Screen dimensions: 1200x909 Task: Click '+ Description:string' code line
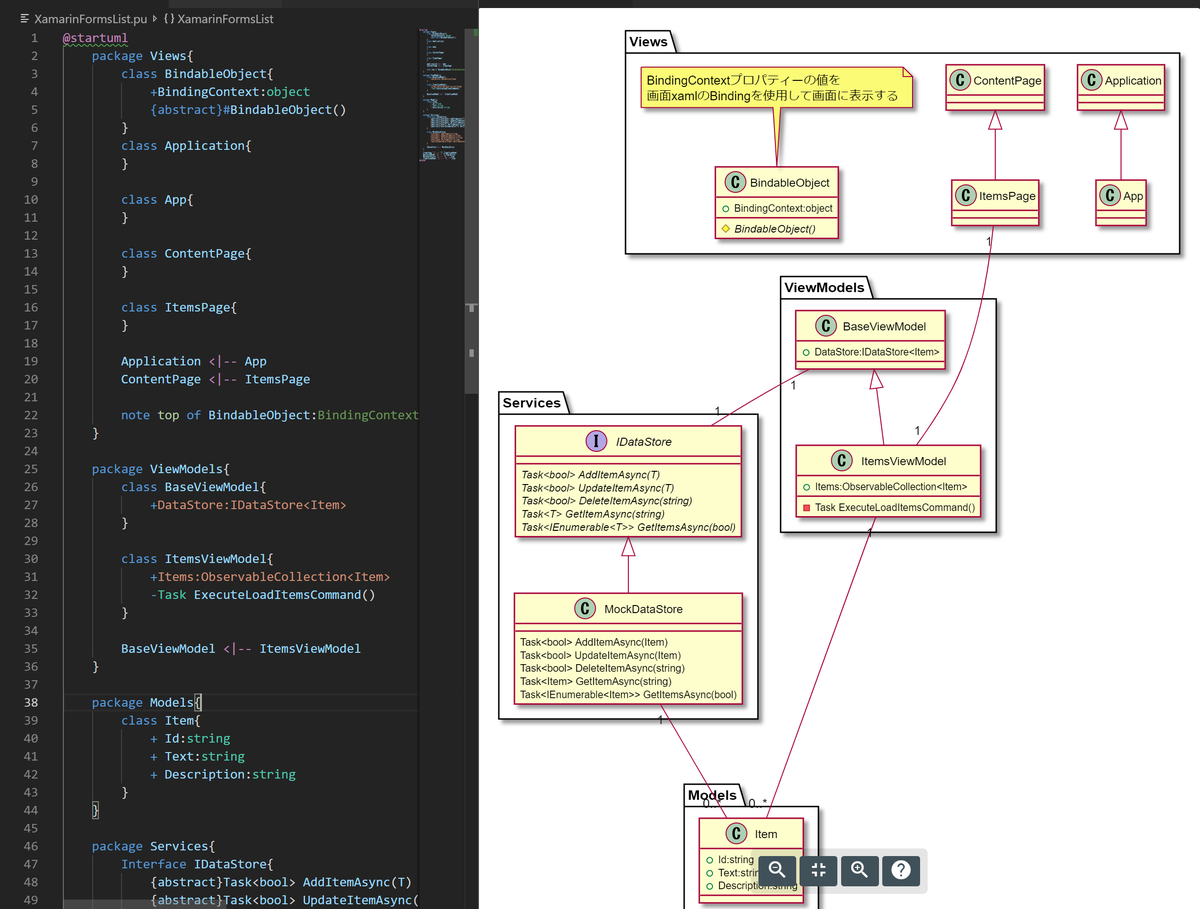[223, 774]
